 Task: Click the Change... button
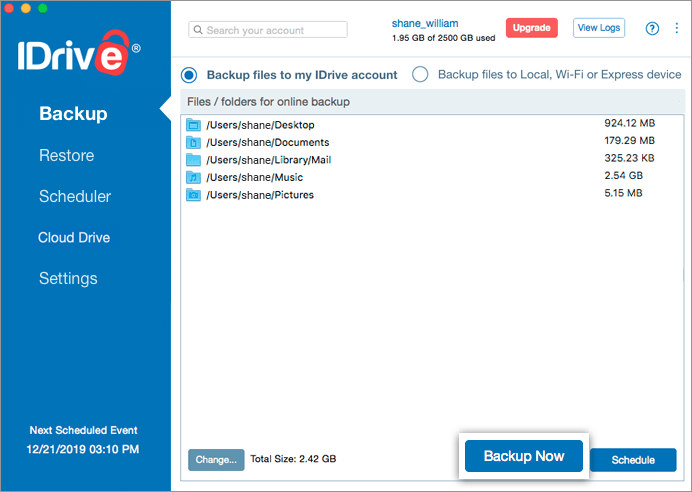(x=216, y=460)
